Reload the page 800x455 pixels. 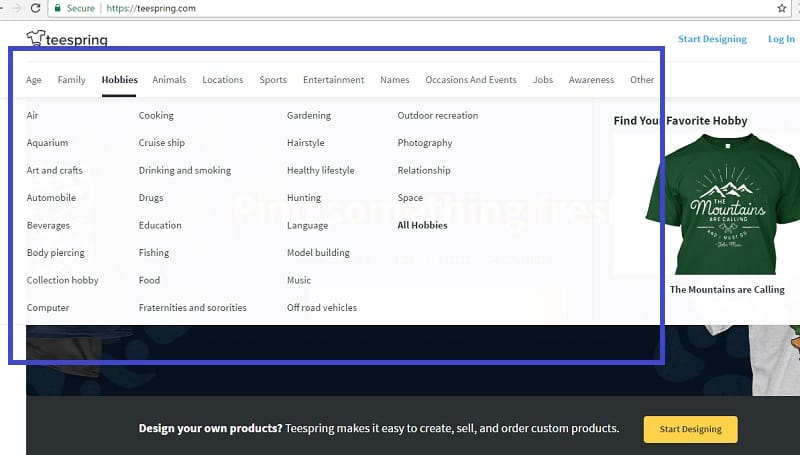tap(35, 8)
